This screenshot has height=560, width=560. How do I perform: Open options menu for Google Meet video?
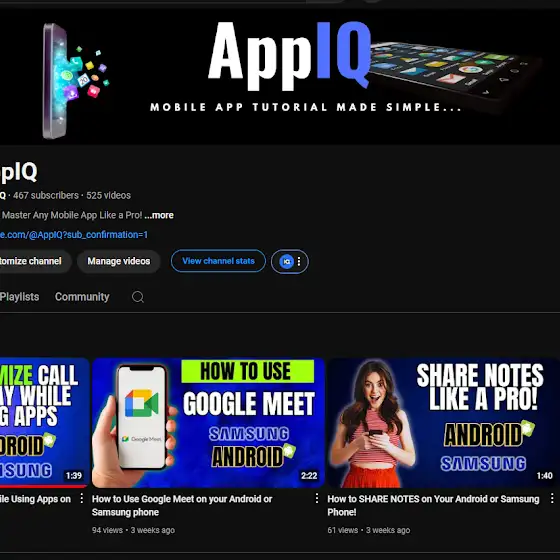point(316,498)
